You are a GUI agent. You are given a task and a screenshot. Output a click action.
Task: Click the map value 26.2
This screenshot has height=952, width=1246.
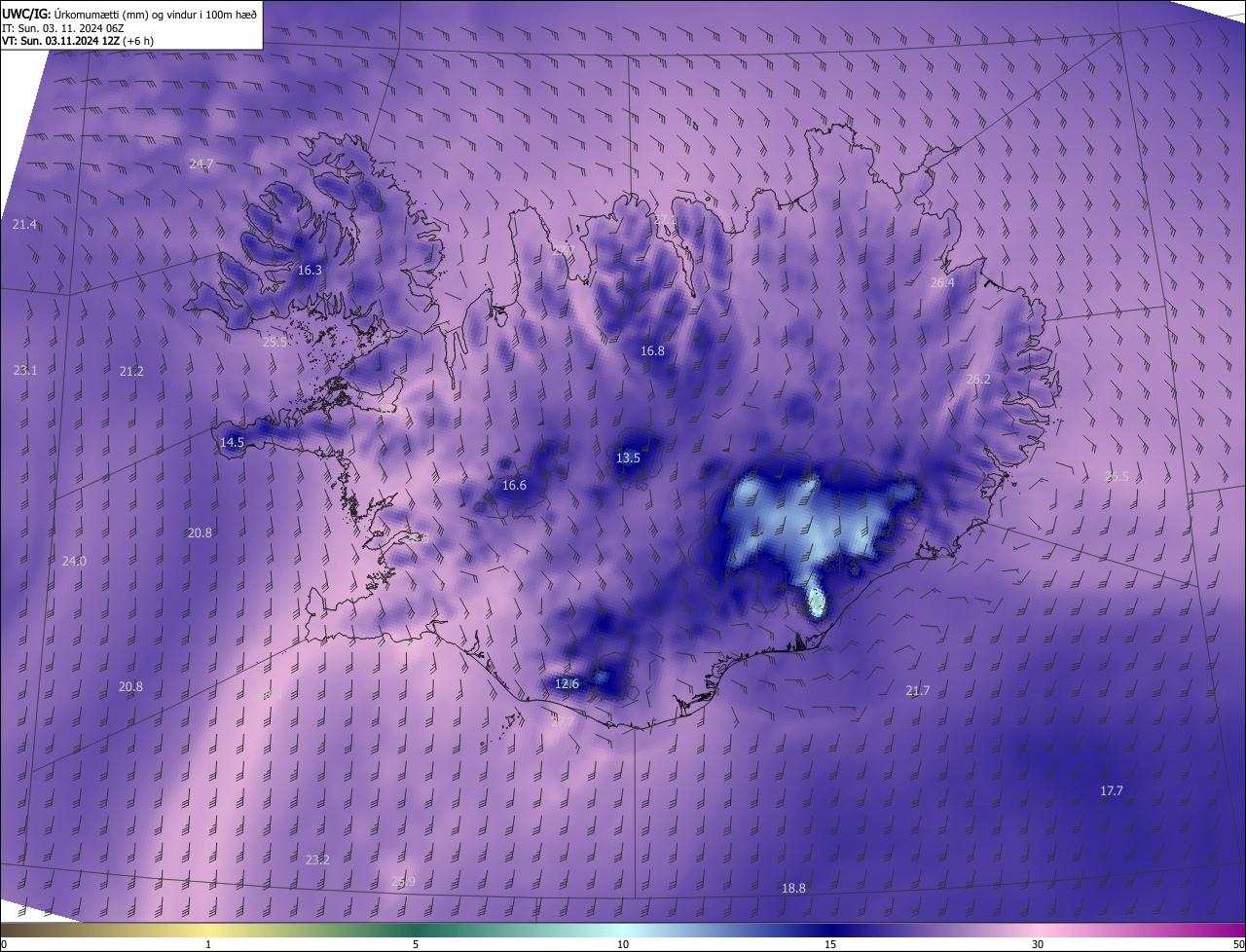978,380
